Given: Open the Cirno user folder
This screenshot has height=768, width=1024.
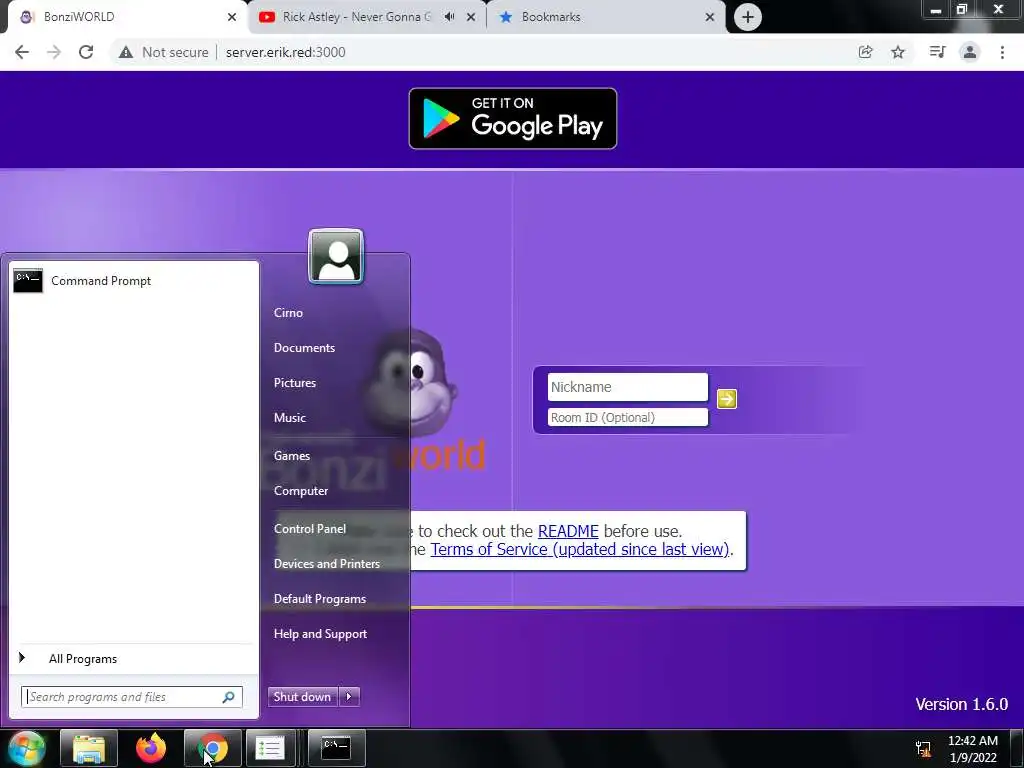Looking at the screenshot, I should click(288, 313).
